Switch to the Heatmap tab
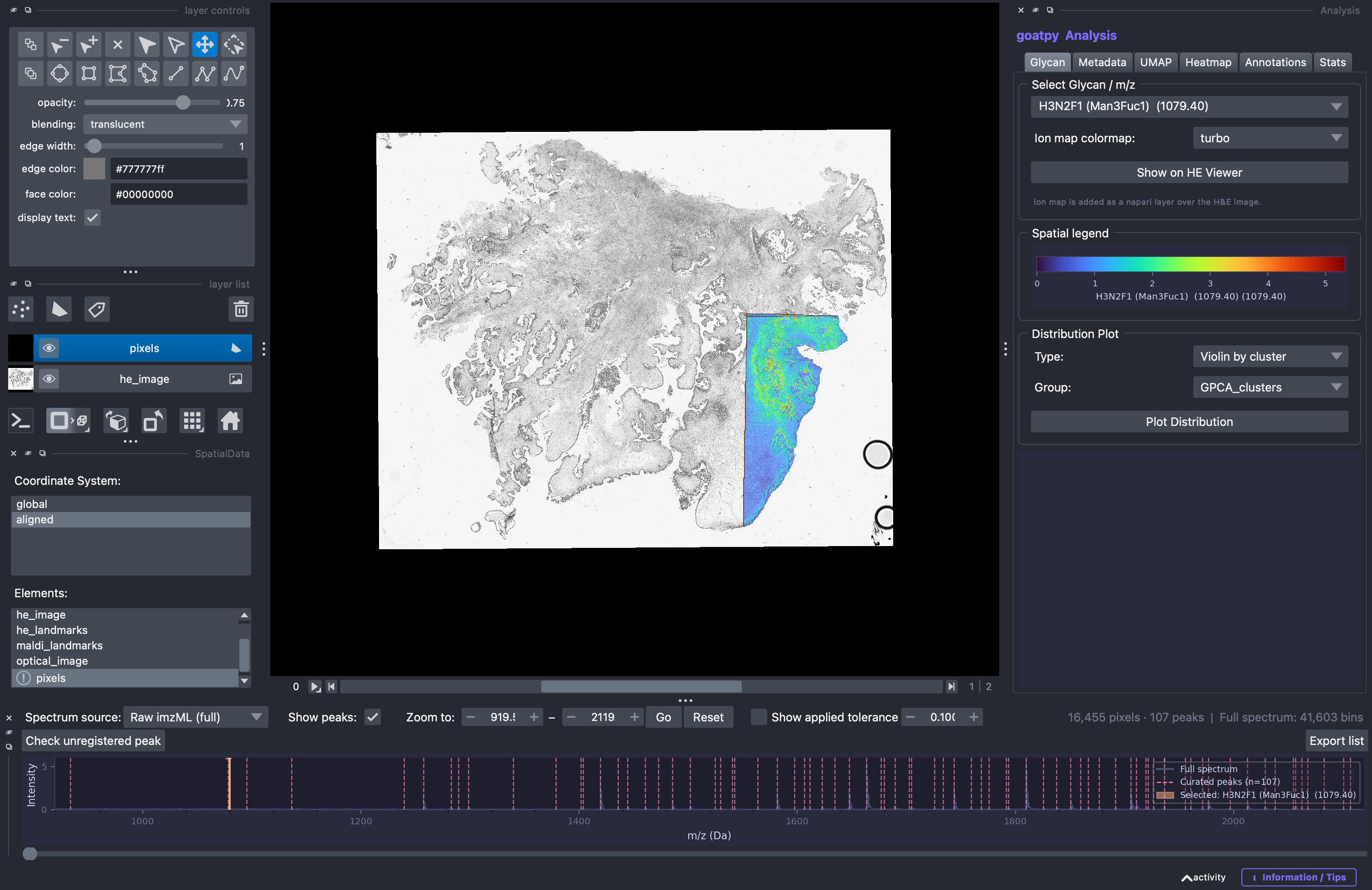Screen dimensions: 1372x890 1208,62
